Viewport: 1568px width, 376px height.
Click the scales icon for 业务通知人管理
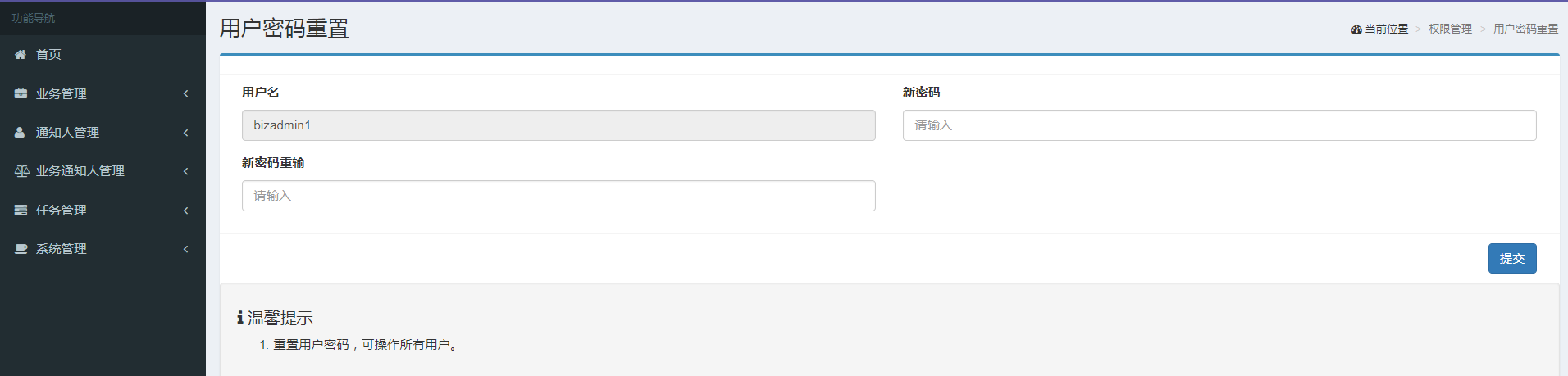(x=21, y=171)
